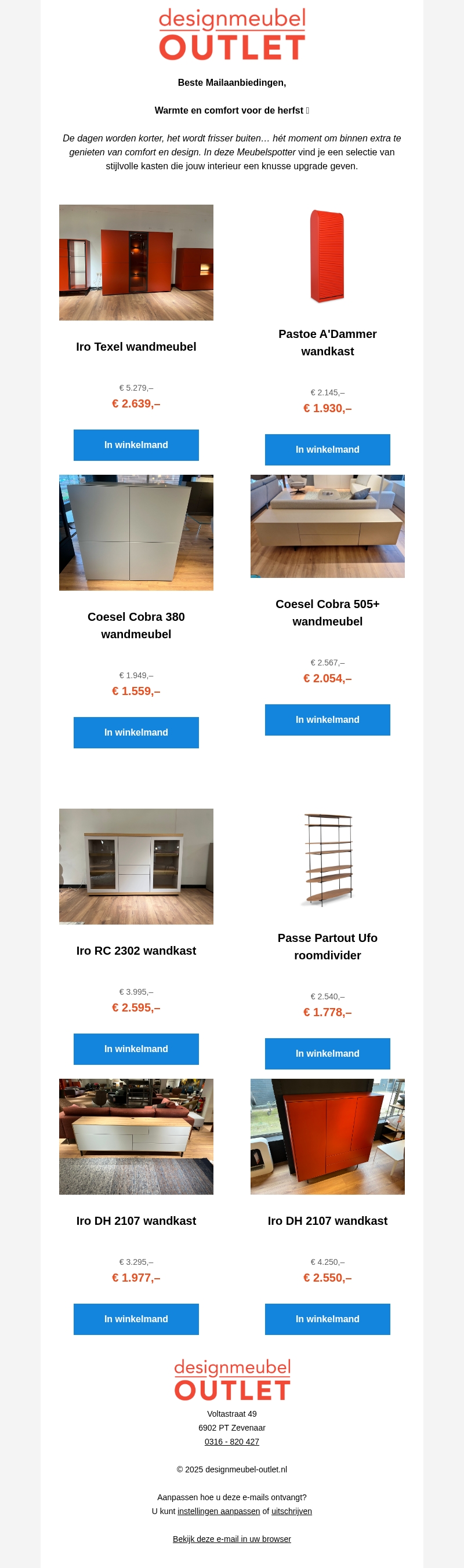Call the 0316 - 820 427 phone link
The image size is (464, 1568).
tap(232, 1442)
